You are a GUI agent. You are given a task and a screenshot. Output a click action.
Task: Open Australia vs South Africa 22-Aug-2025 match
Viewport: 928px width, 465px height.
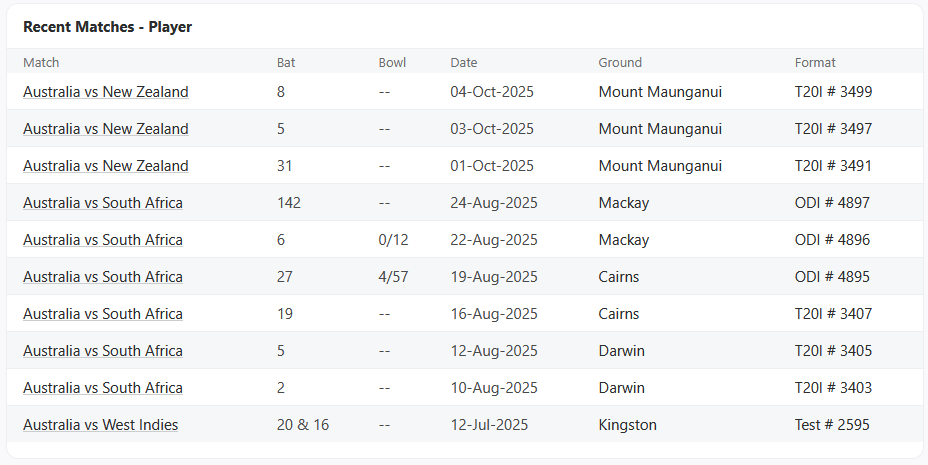click(x=103, y=240)
